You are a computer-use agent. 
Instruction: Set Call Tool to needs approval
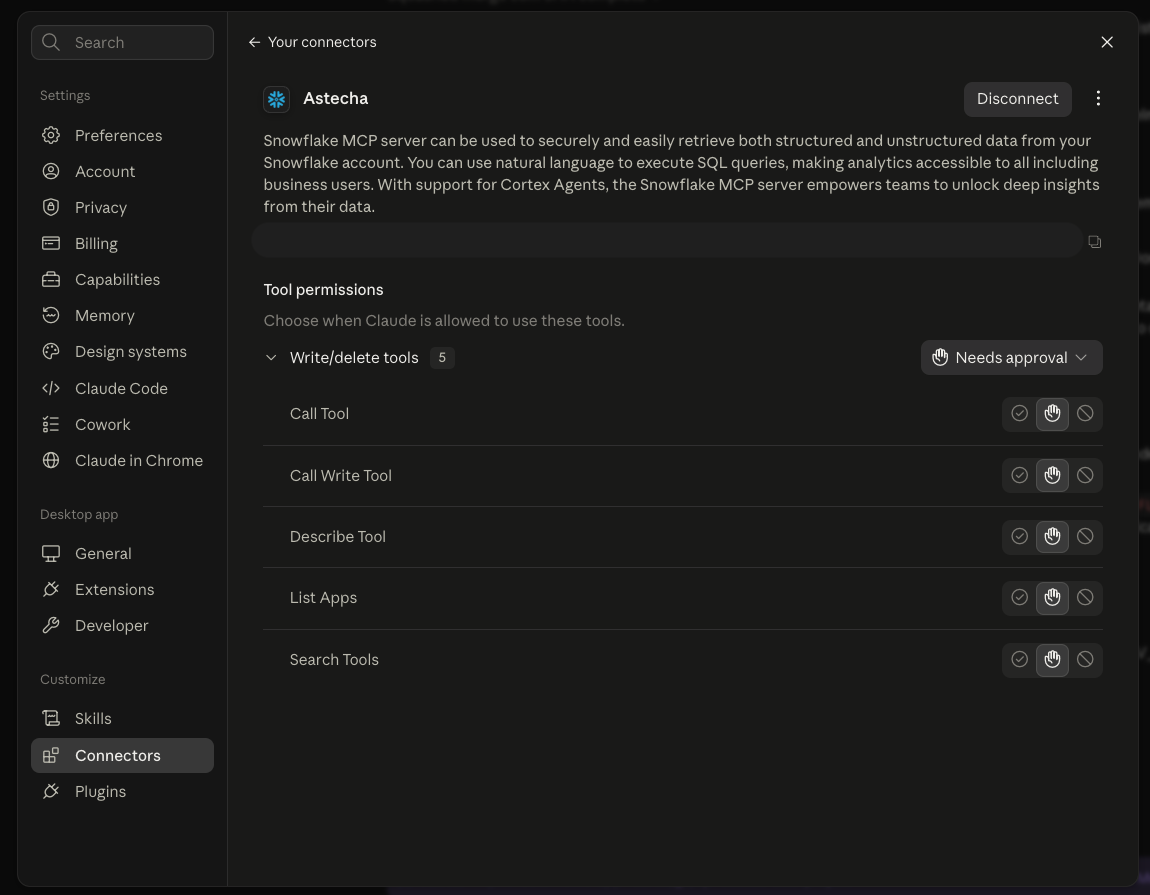tap(1052, 413)
